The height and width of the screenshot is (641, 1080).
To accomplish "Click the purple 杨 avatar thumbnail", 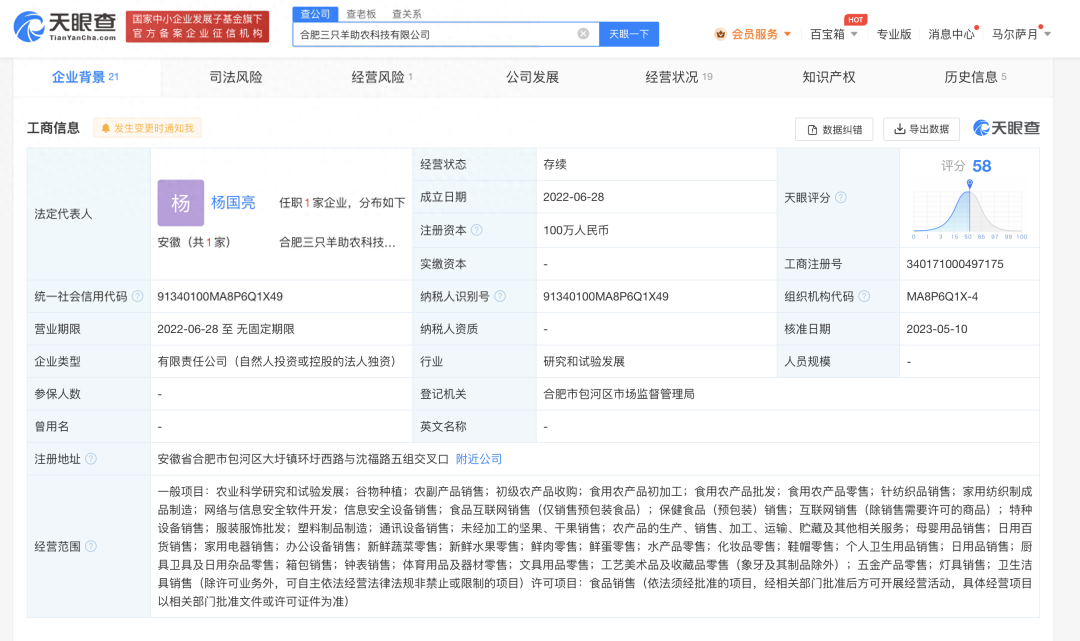I will [180, 202].
